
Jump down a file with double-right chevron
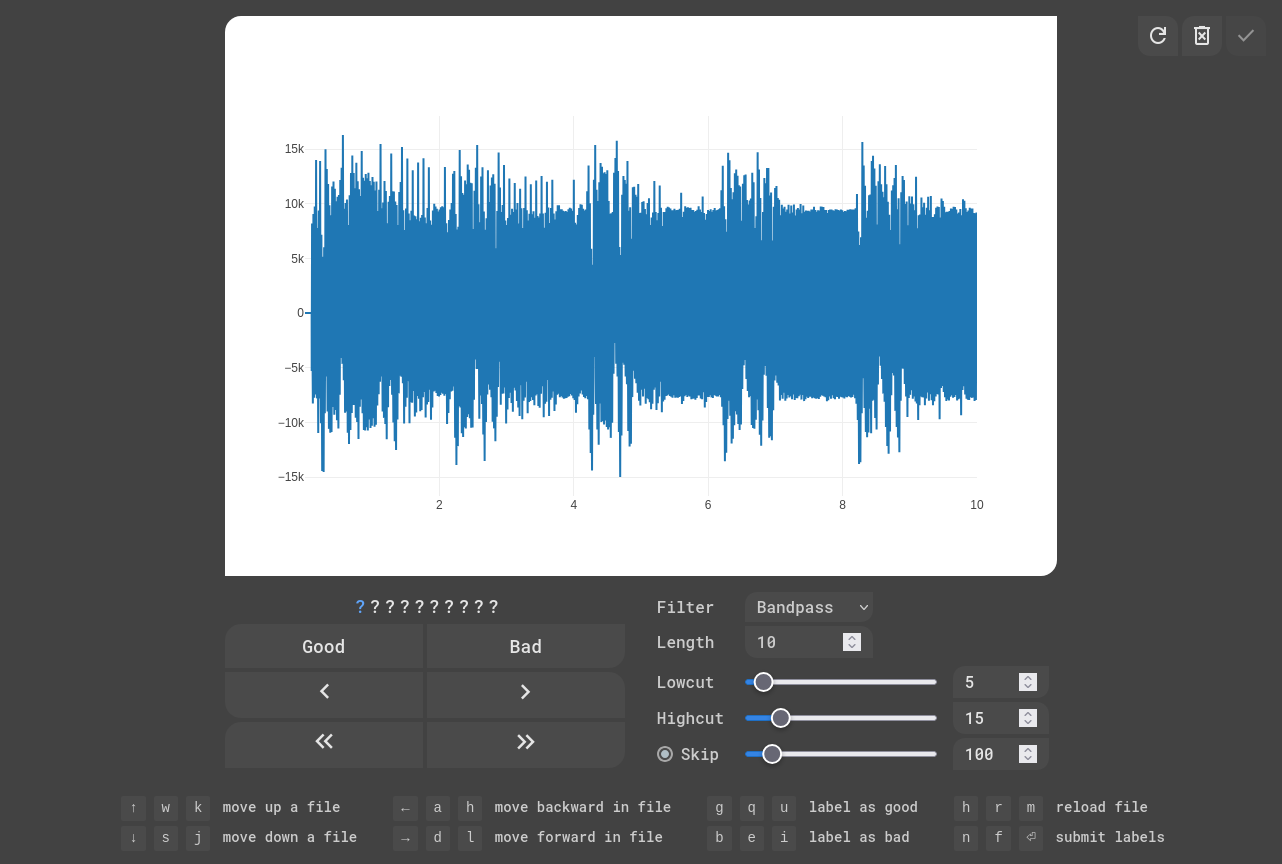point(525,742)
